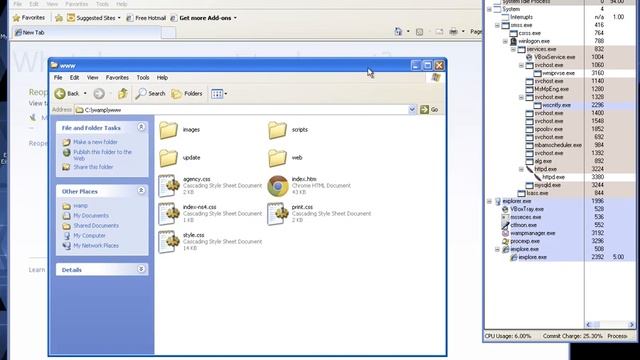Collapse the smss.exe tree node

[497, 25]
